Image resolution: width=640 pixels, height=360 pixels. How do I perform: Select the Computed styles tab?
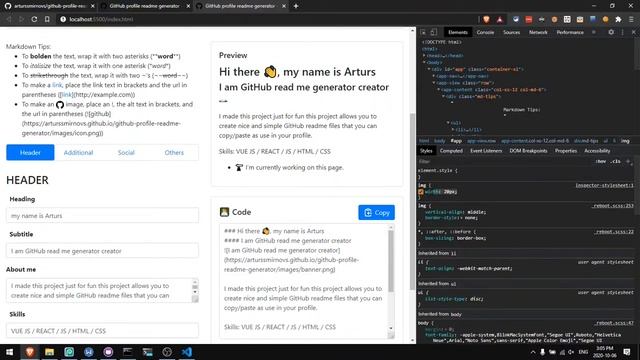pos(451,151)
